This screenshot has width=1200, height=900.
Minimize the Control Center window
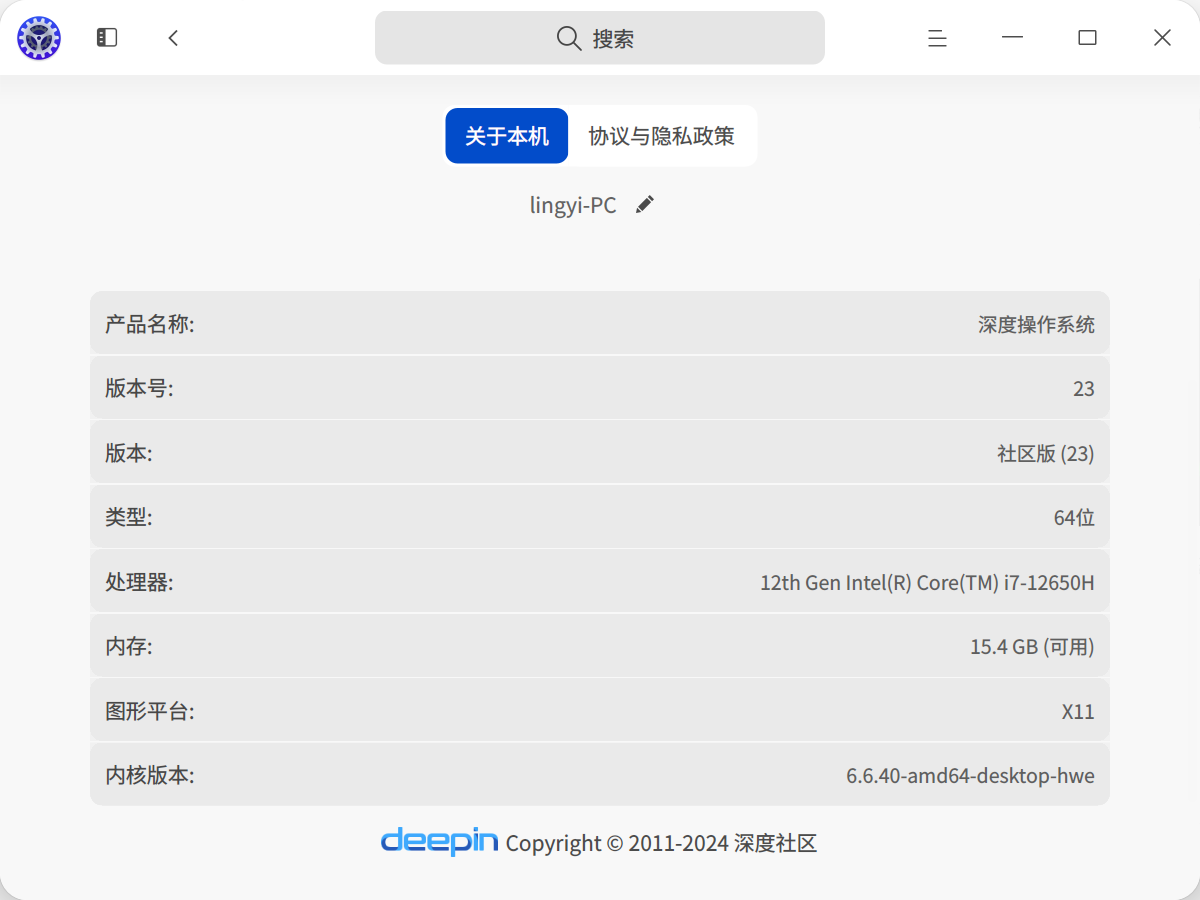click(1012, 38)
